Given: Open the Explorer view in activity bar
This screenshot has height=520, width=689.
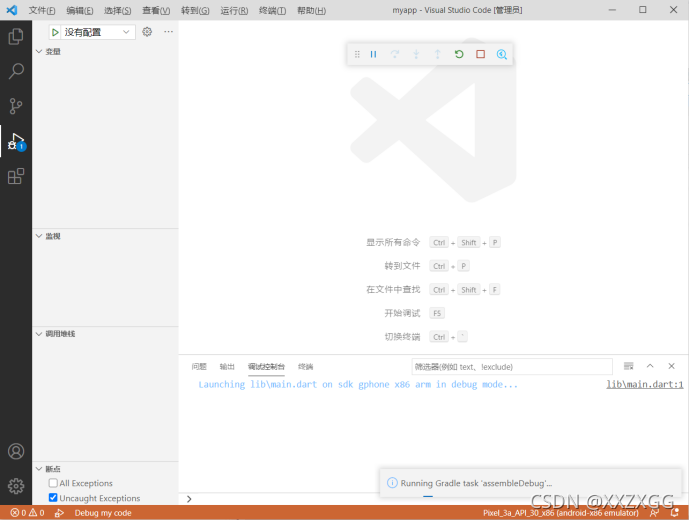Looking at the screenshot, I should [16, 36].
